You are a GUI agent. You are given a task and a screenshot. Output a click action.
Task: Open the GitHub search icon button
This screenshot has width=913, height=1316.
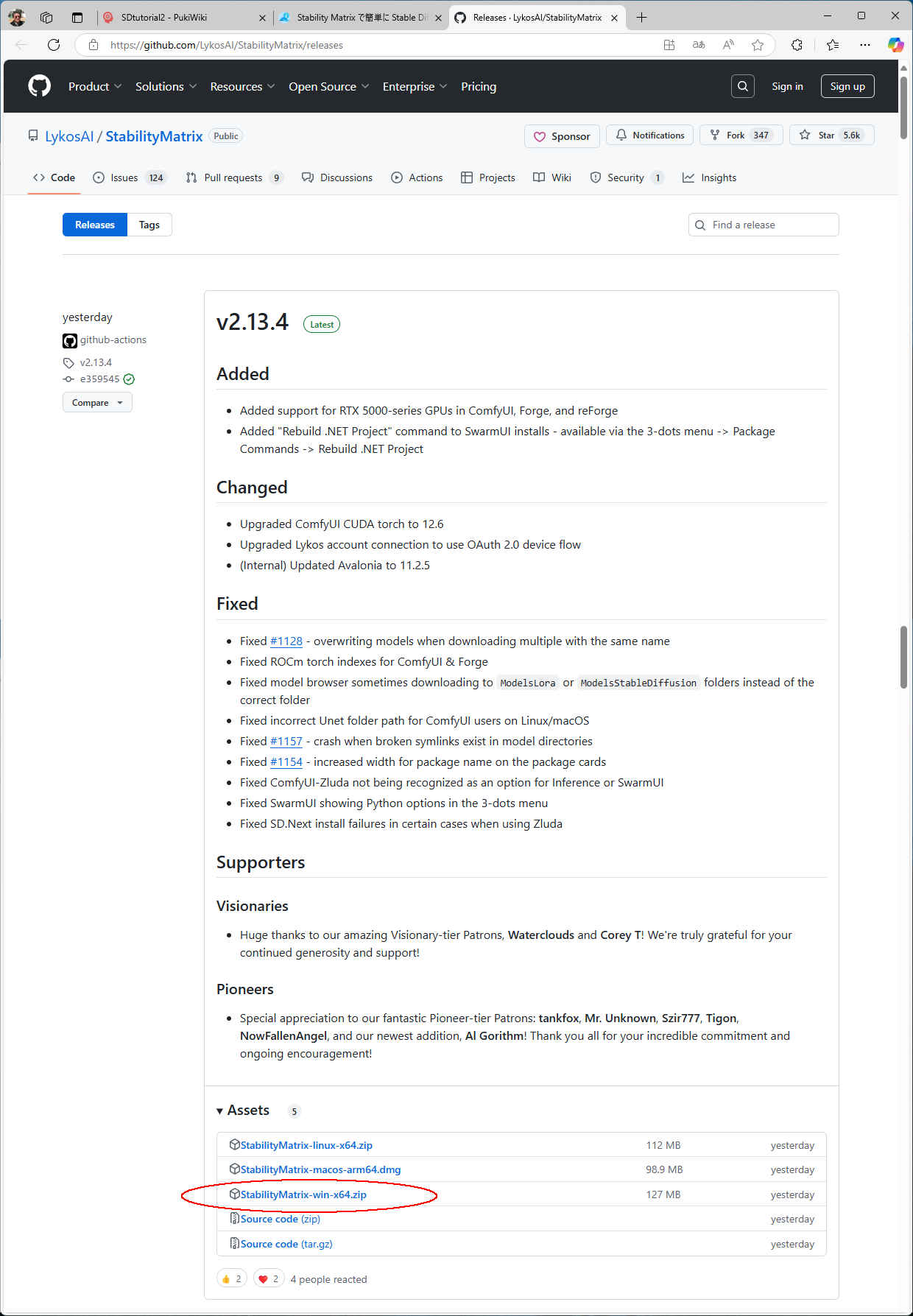[x=742, y=86]
